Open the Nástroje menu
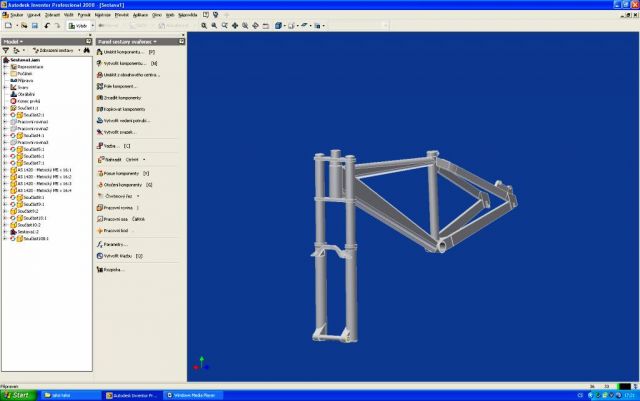The height and width of the screenshot is (401, 640). click(102, 16)
